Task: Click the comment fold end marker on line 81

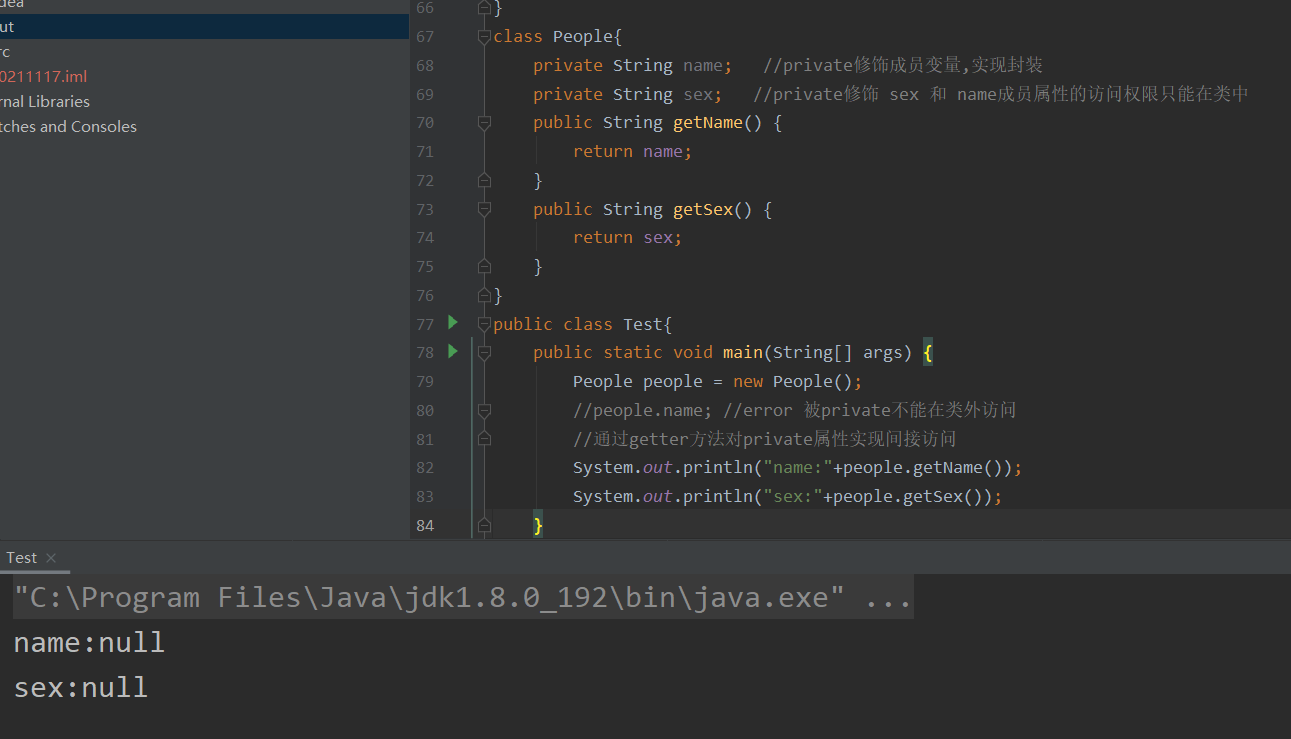Action: [x=485, y=439]
